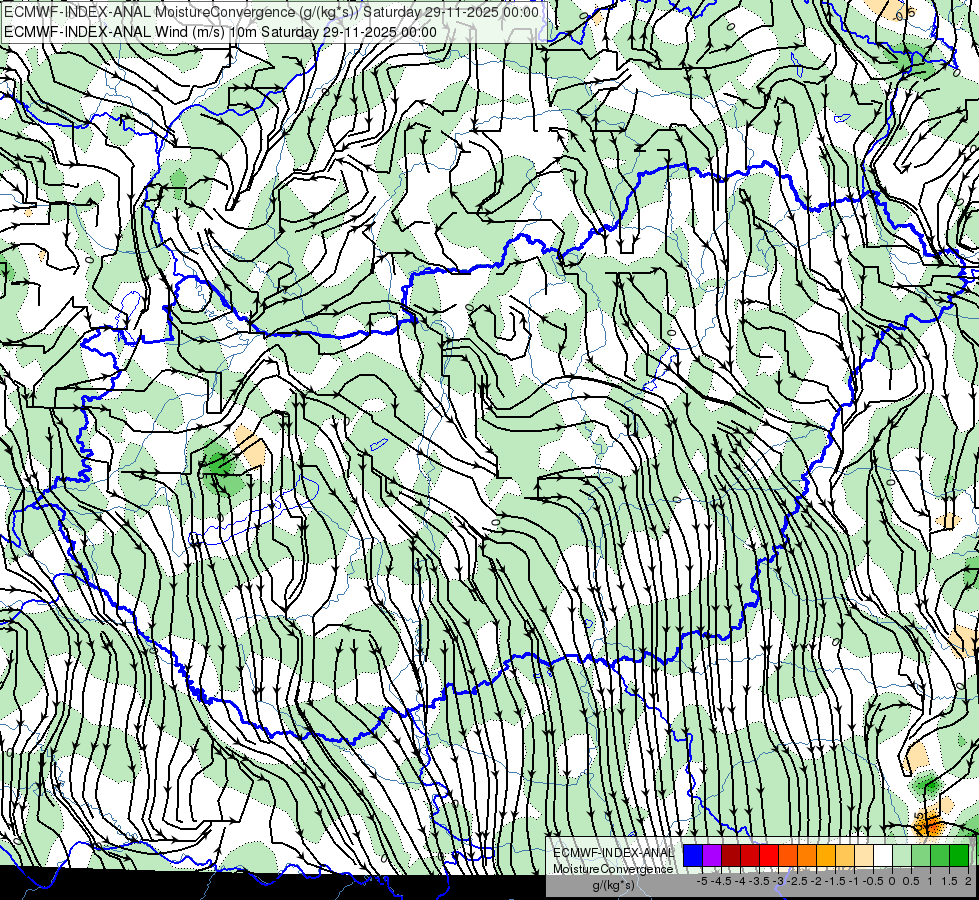Click the darkest green swatch left of 2
The height and width of the screenshot is (900, 979).
click(959, 855)
